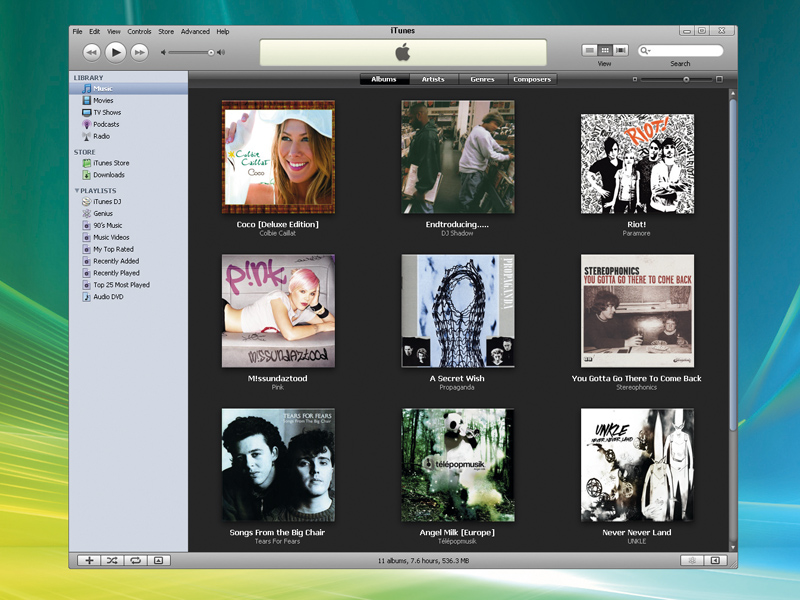
Task: Switch to Grid view icon
Action: coord(605,50)
